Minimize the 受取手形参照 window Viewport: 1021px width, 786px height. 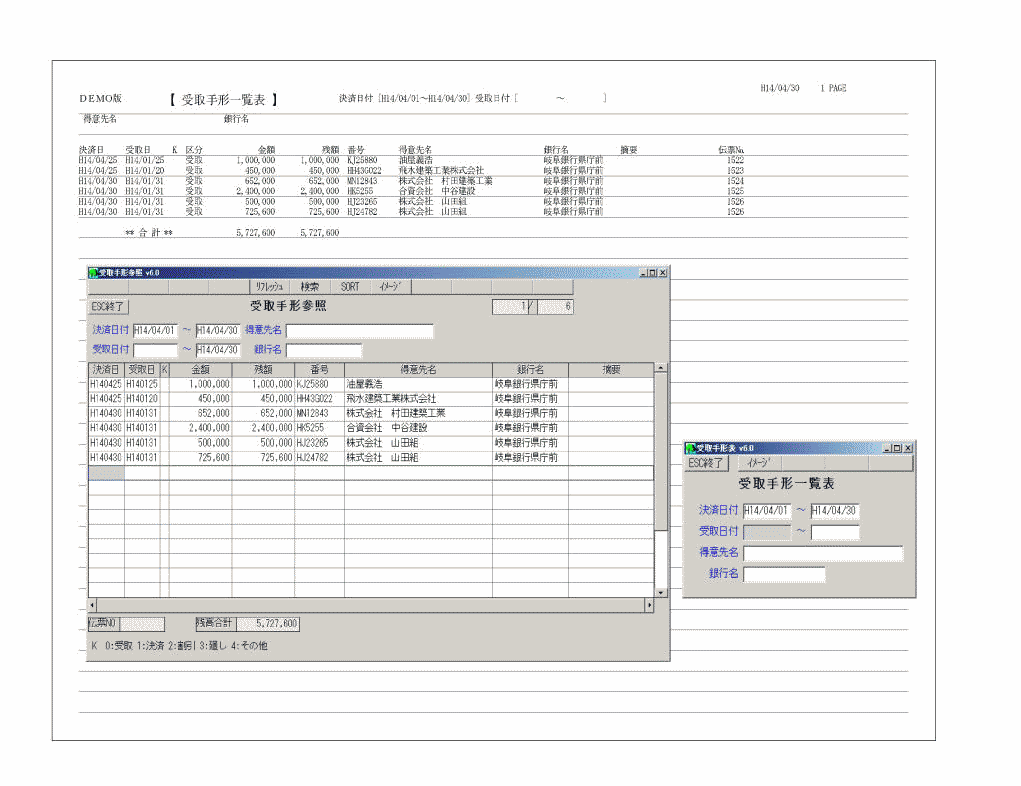pyautogui.click(x=643, y=273)
